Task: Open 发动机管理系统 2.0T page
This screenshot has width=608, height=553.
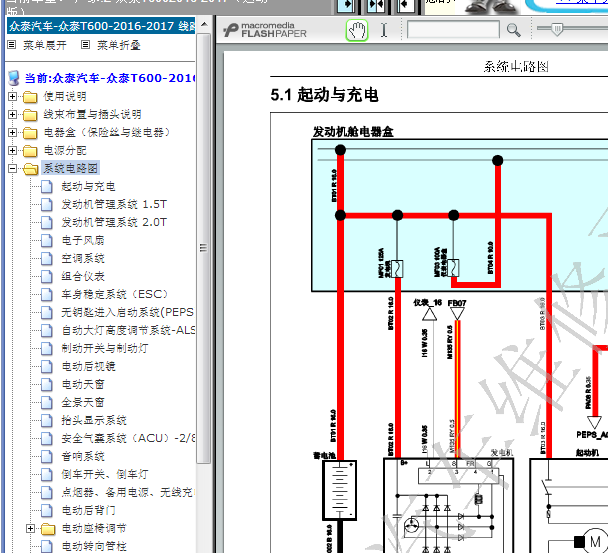Action: click(114, 222)
